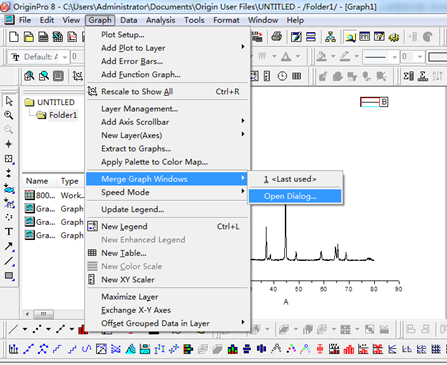Click the Name column header

click(37, 181)
